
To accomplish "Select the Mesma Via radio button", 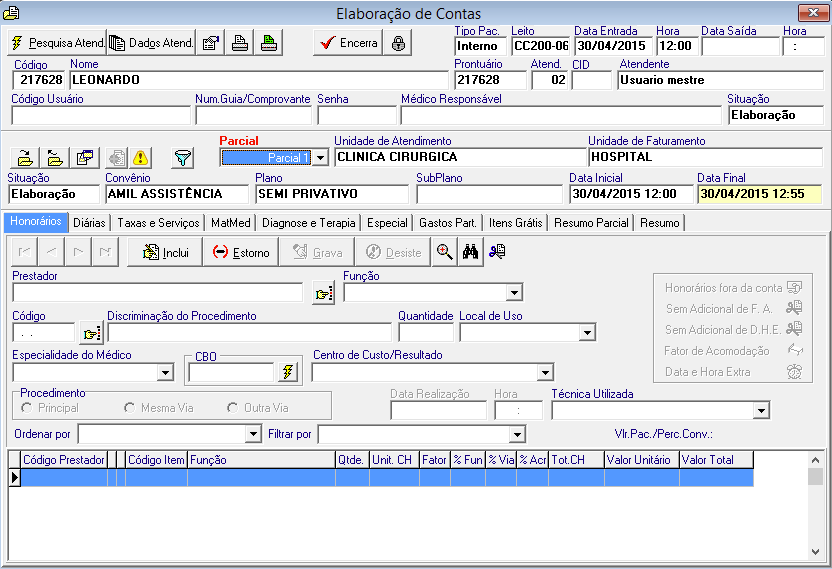I will click(129, 408).
